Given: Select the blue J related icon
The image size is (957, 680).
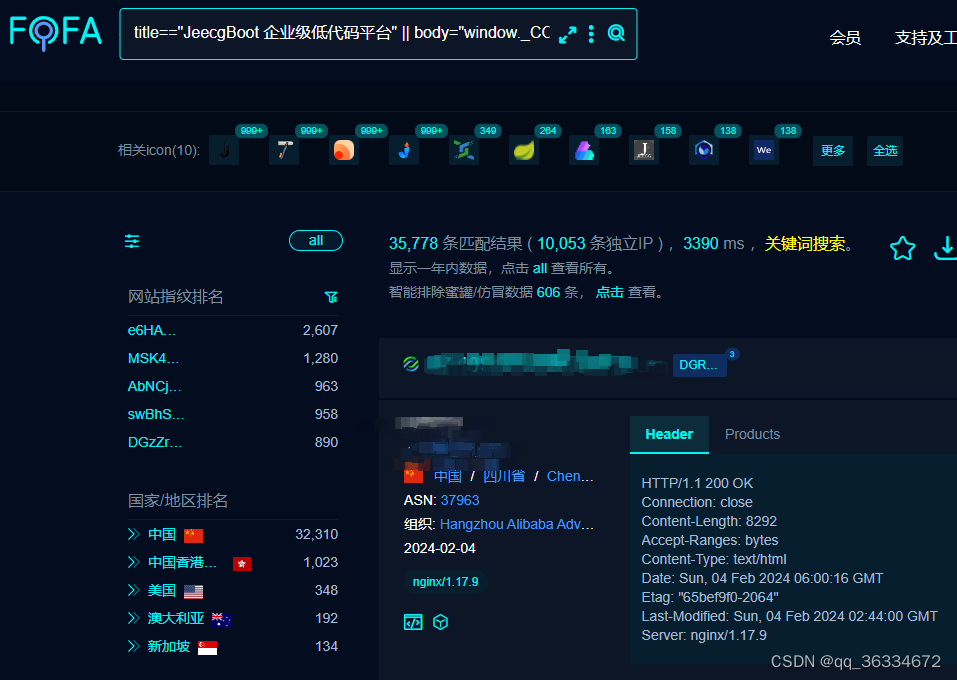Looking at the screenshot, I should coord(404,150).
